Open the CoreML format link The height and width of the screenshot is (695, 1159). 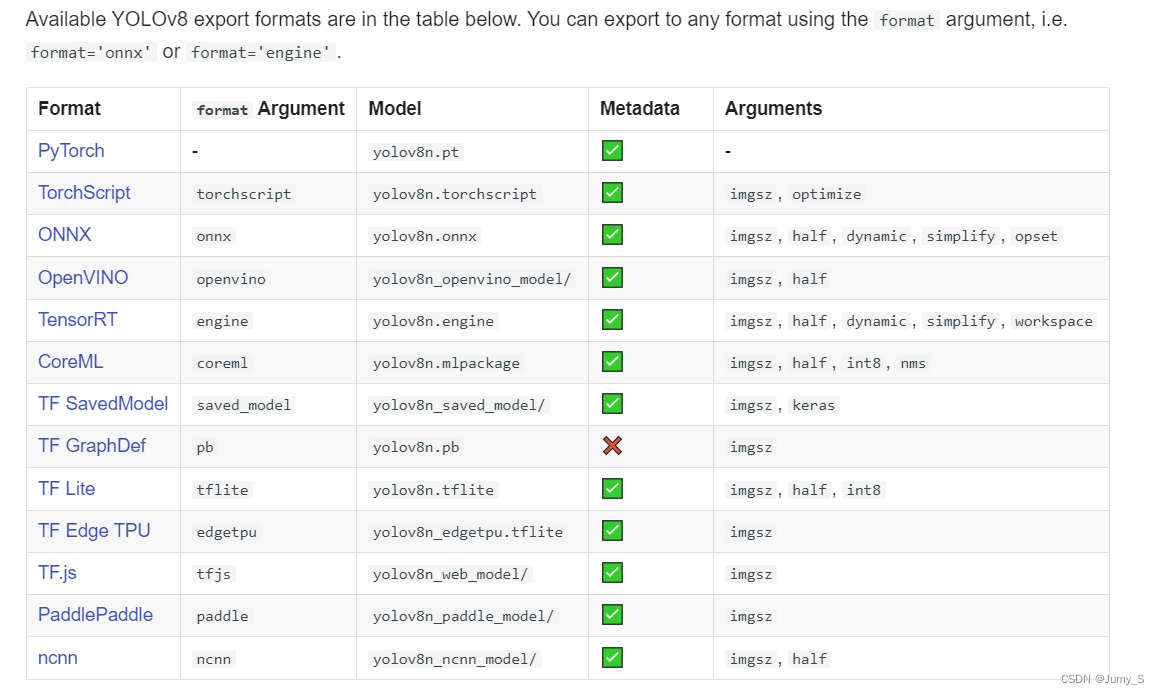pos(70,362)
